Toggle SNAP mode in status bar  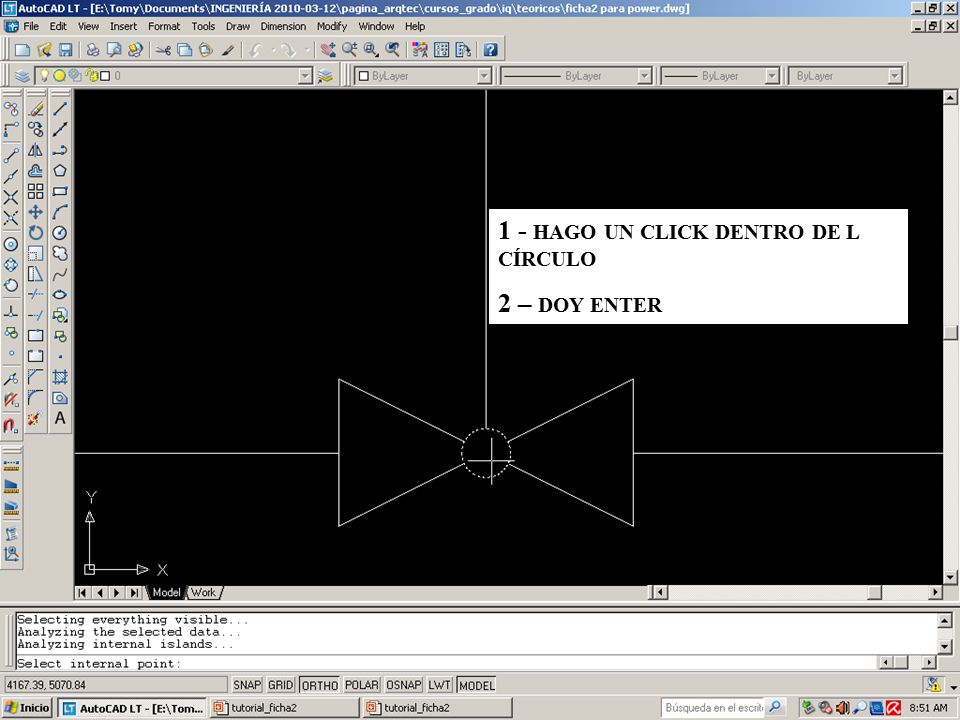point(247,685)
